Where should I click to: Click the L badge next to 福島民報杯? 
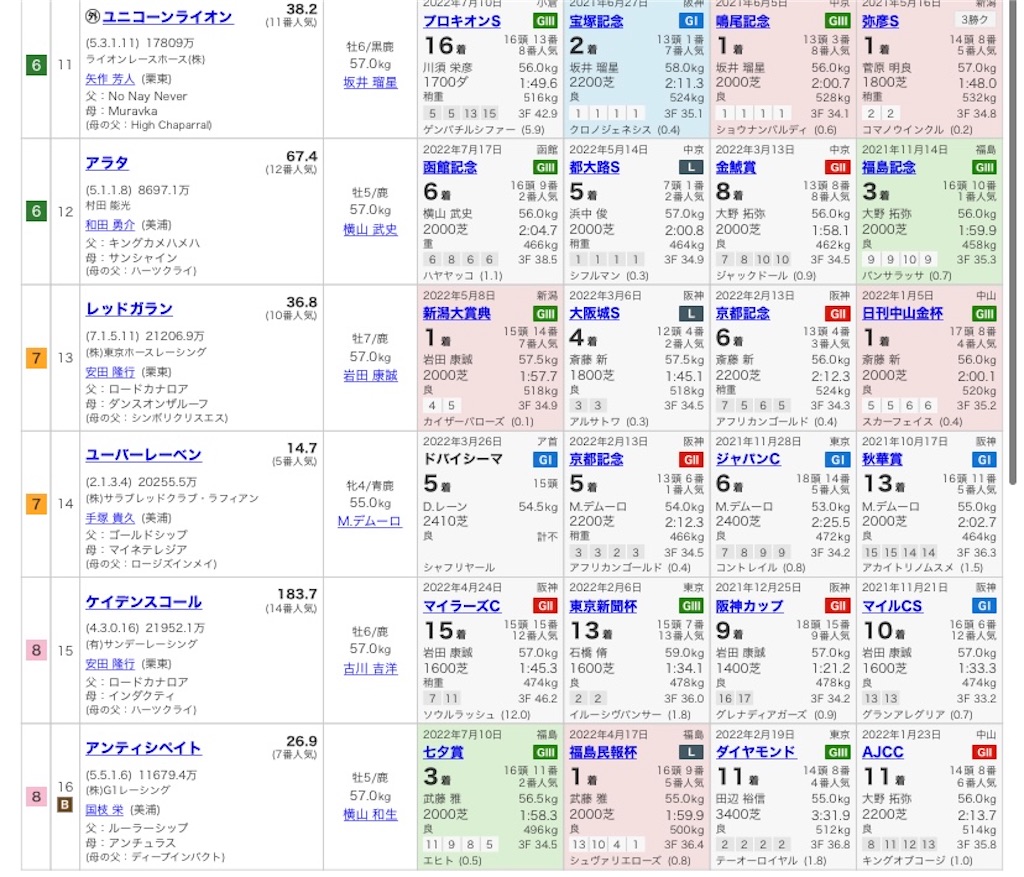(692, 752)
